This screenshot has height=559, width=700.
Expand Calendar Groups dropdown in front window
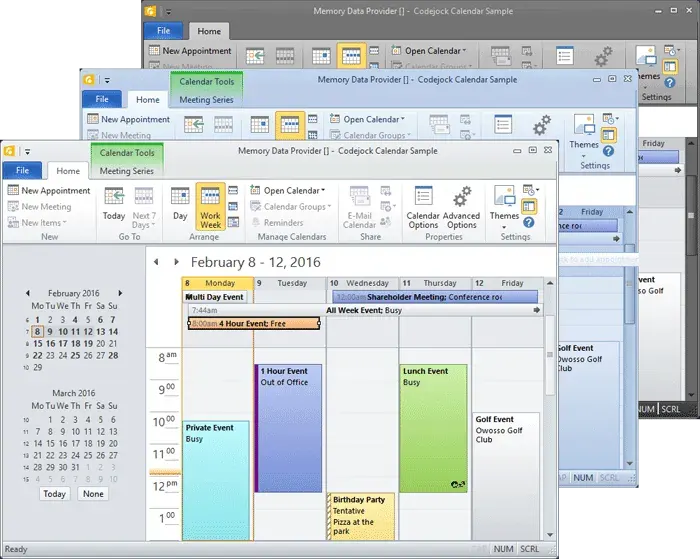291,207
